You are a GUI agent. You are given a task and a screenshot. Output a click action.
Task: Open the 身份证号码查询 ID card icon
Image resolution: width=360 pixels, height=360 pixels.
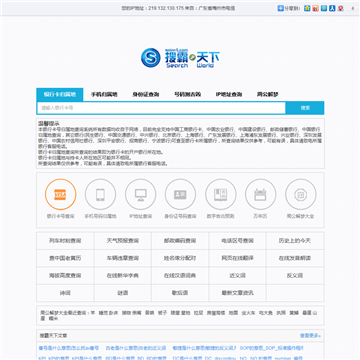(180, 194)
